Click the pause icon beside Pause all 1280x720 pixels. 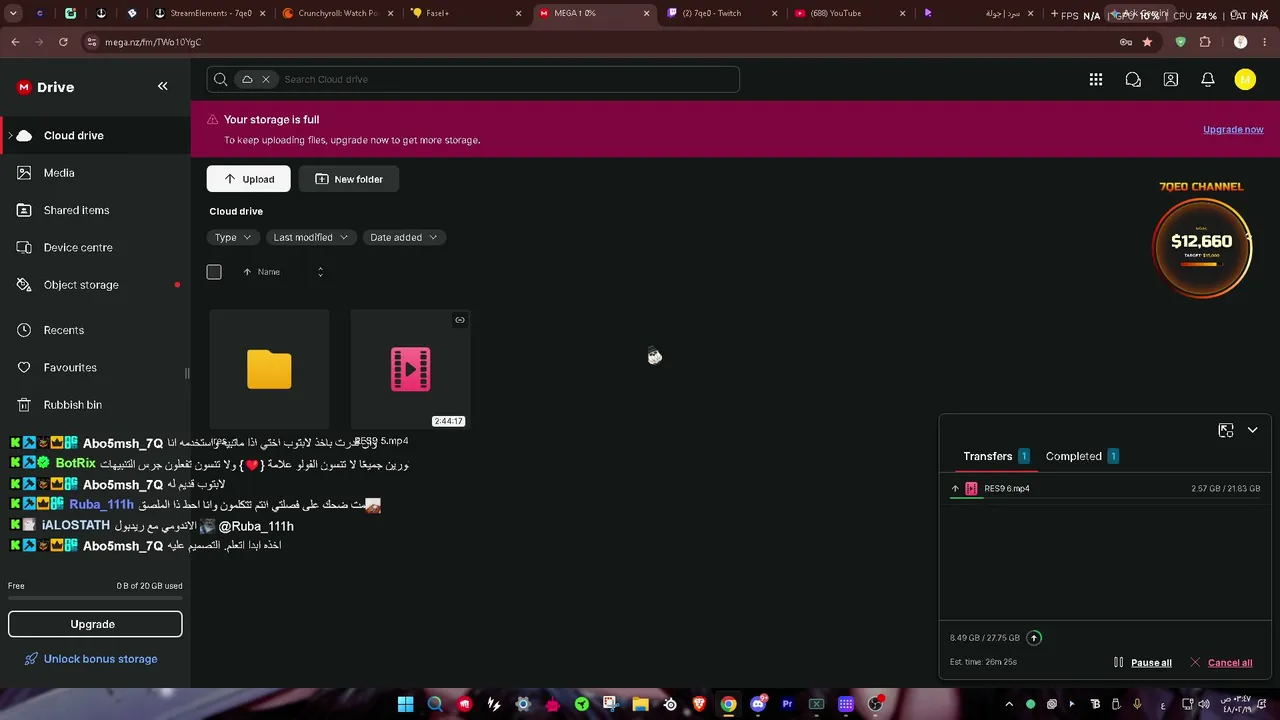tap(1119, 662)
